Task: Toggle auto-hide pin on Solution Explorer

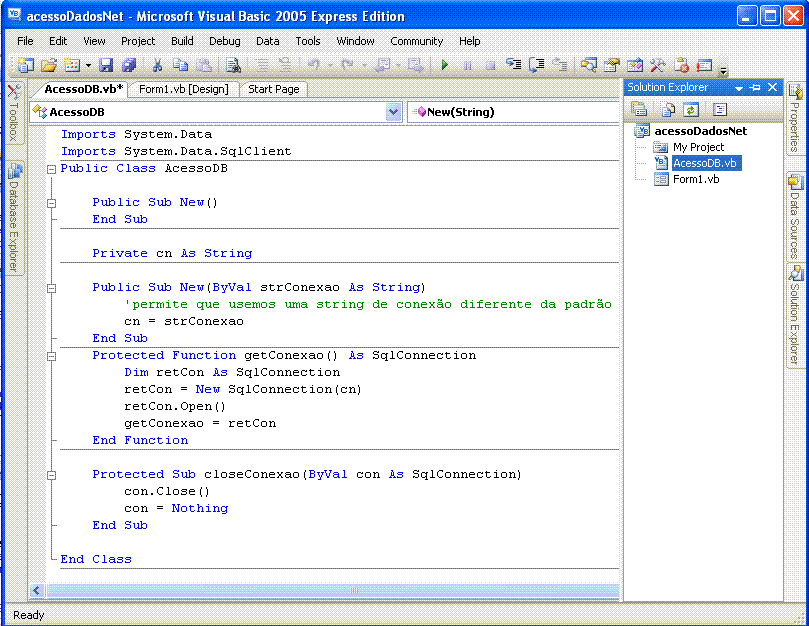Action: [x=755, y=88]
